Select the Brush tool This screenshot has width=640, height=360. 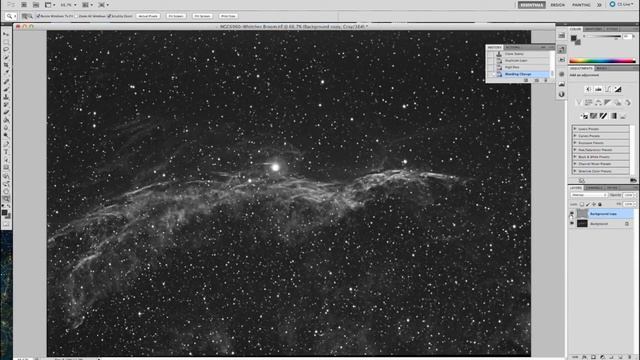[6, 89]
